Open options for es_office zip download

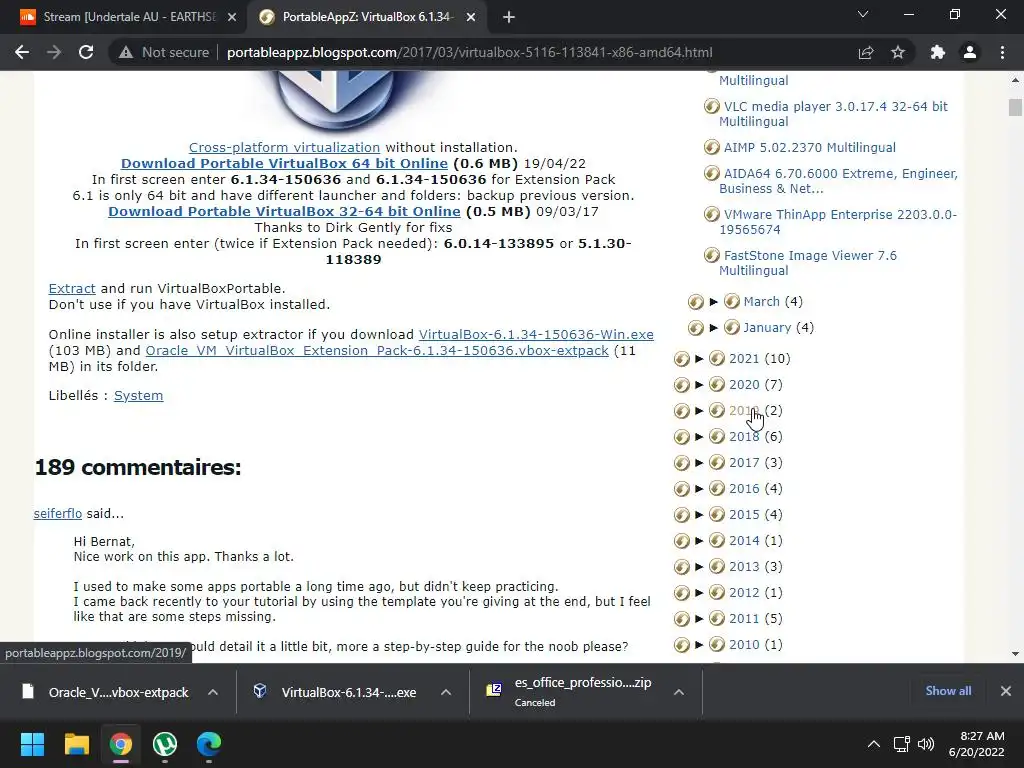pyautogui.click(x=679, y=692)
